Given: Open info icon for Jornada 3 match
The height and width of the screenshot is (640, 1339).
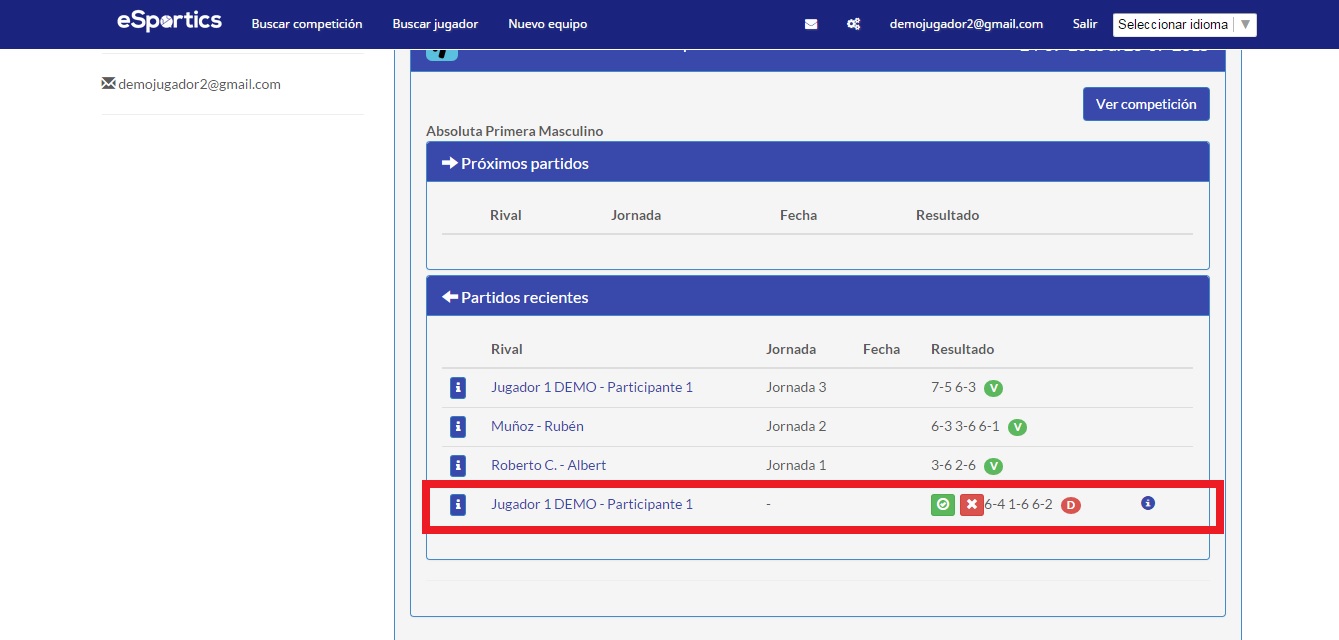Looking at the screenshot, I should (x=458, y=388).
